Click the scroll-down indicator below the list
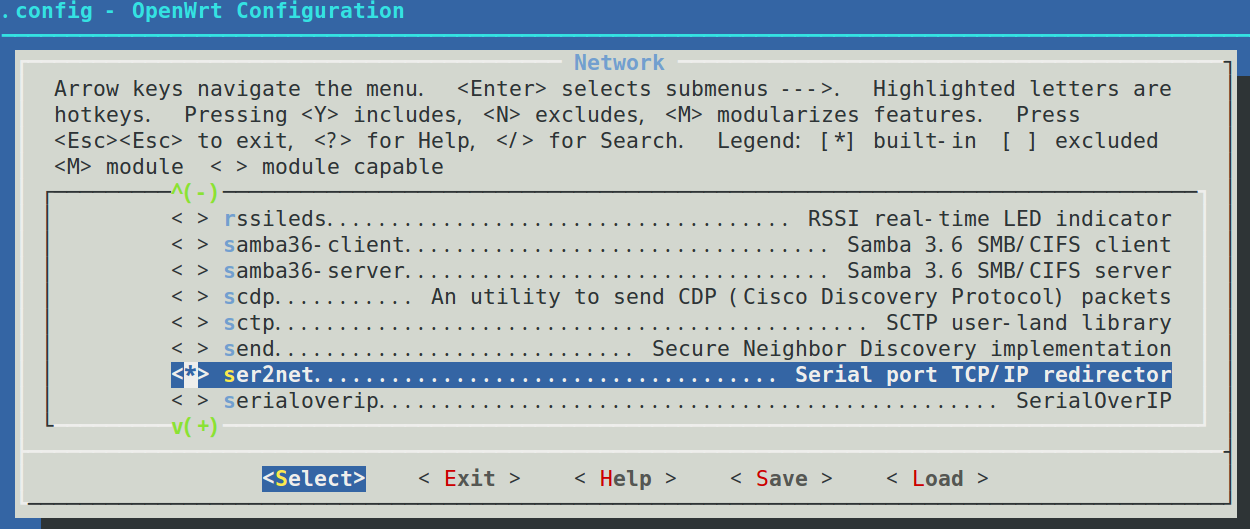Image resolution: width=1250 pixels, height=529 pixels. coord(194,427)
